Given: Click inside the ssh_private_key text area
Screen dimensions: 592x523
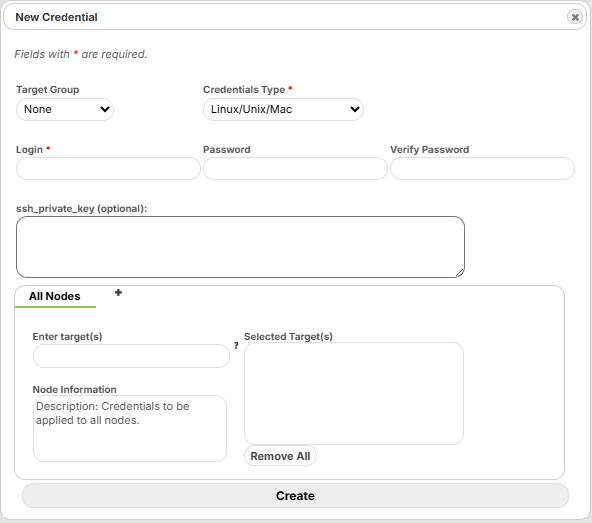Looking at the screenshot, I should 240,247.
